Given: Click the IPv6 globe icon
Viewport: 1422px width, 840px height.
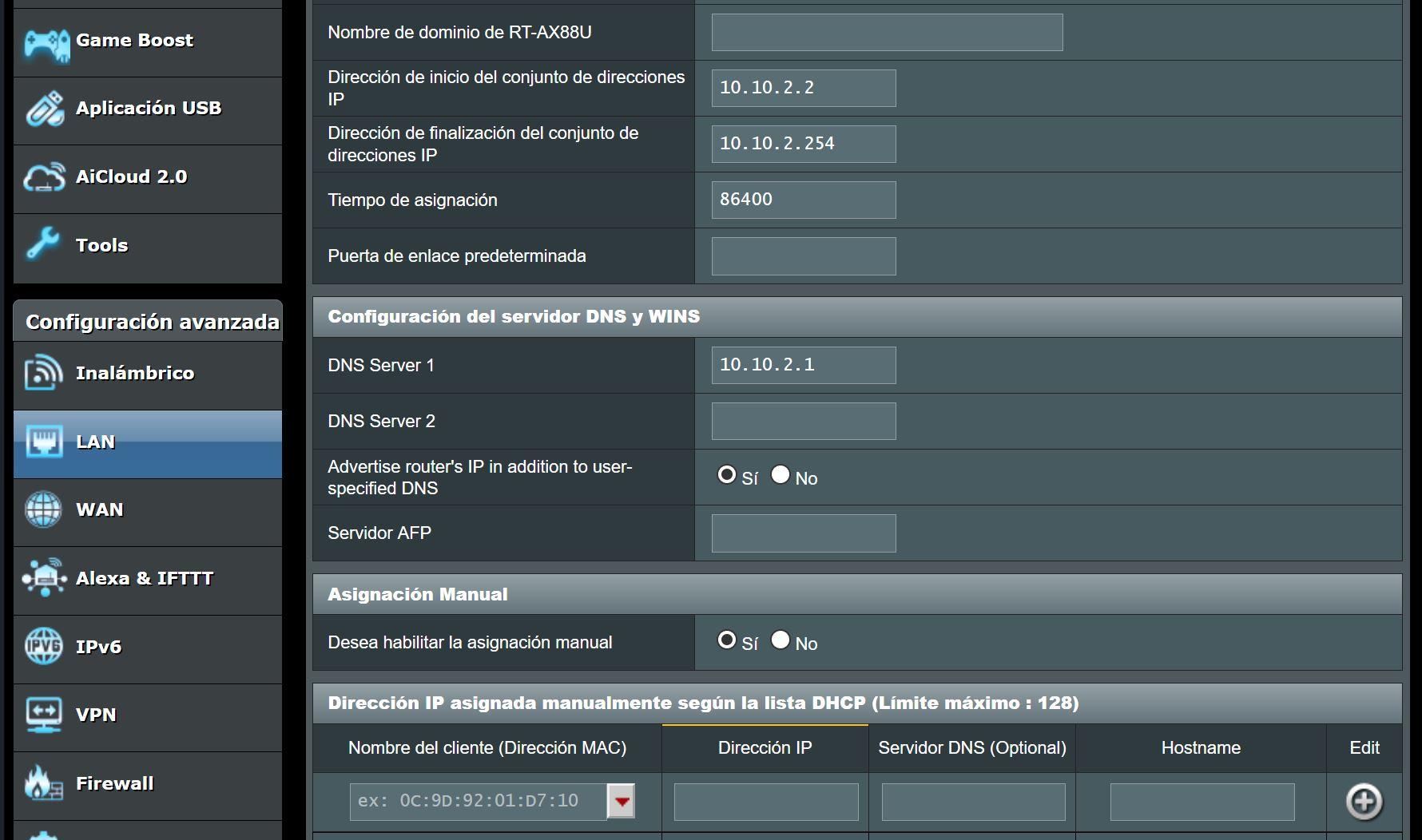Looking at the screenshot, I should [43, 646].
